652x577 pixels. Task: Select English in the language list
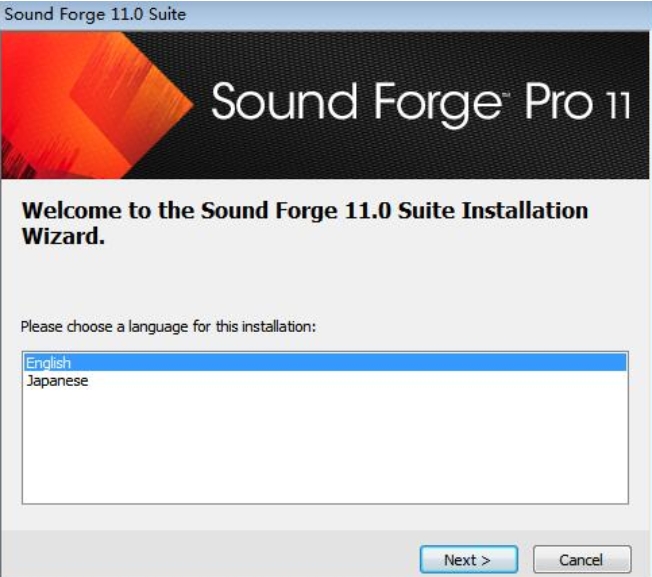[x=325, y=362]
